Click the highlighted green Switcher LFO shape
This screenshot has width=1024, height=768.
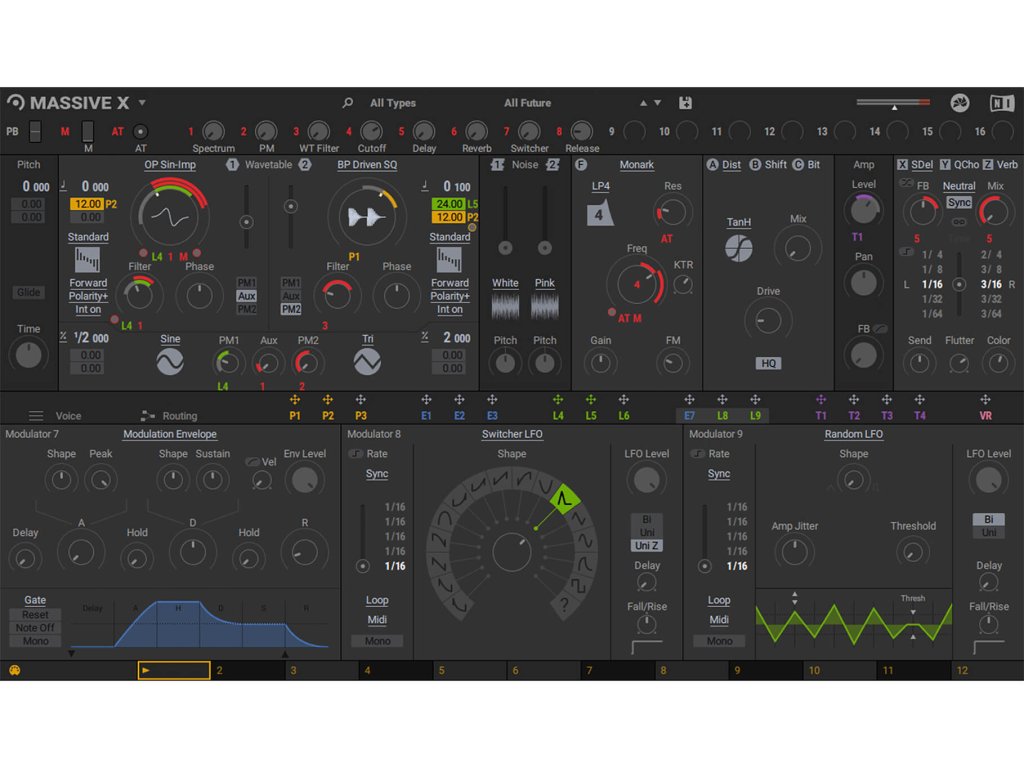coord(564,500)
